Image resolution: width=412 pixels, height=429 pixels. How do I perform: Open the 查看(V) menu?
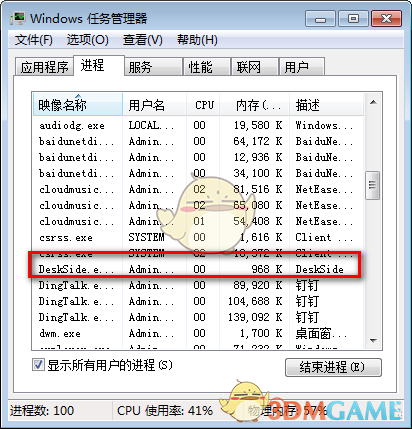(143, 40)
